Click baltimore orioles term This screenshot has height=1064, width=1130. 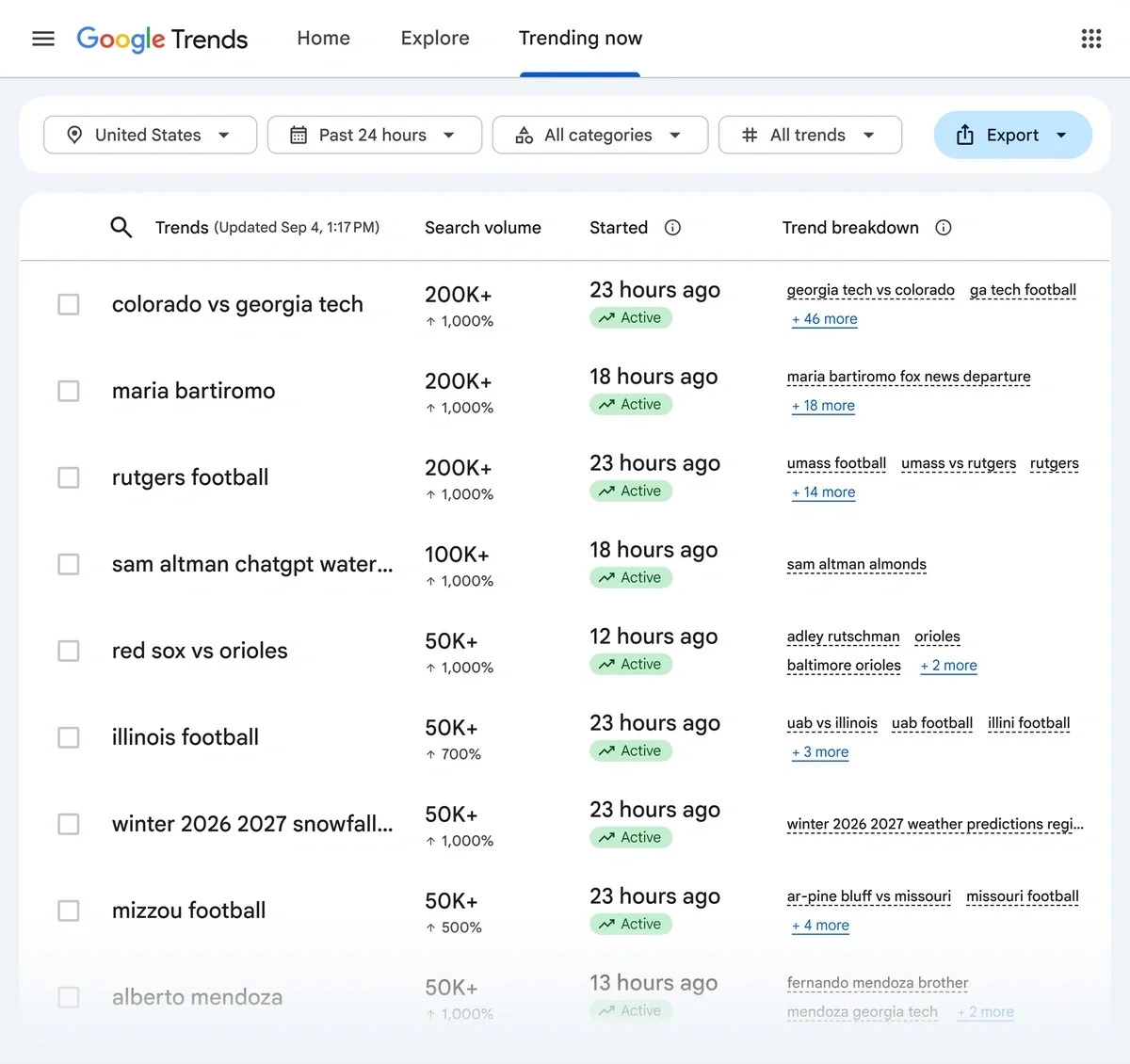pos(844,666)
